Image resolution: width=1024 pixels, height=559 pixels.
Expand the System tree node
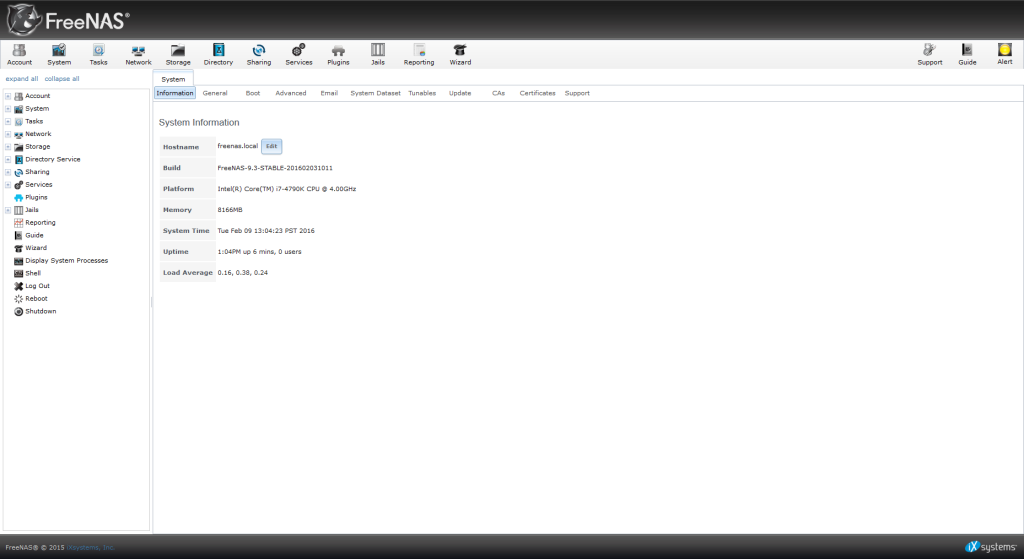(x=8, y=109)
